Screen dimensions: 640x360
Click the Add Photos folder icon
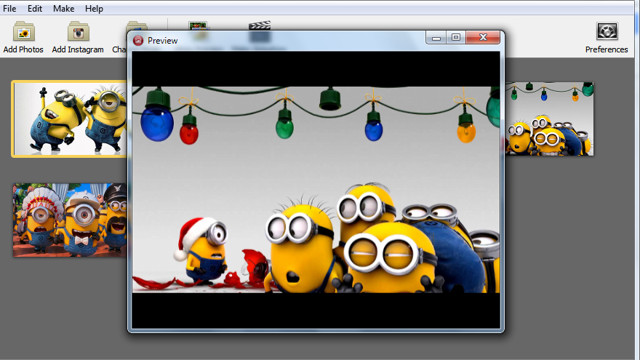(x=24, y=32)
